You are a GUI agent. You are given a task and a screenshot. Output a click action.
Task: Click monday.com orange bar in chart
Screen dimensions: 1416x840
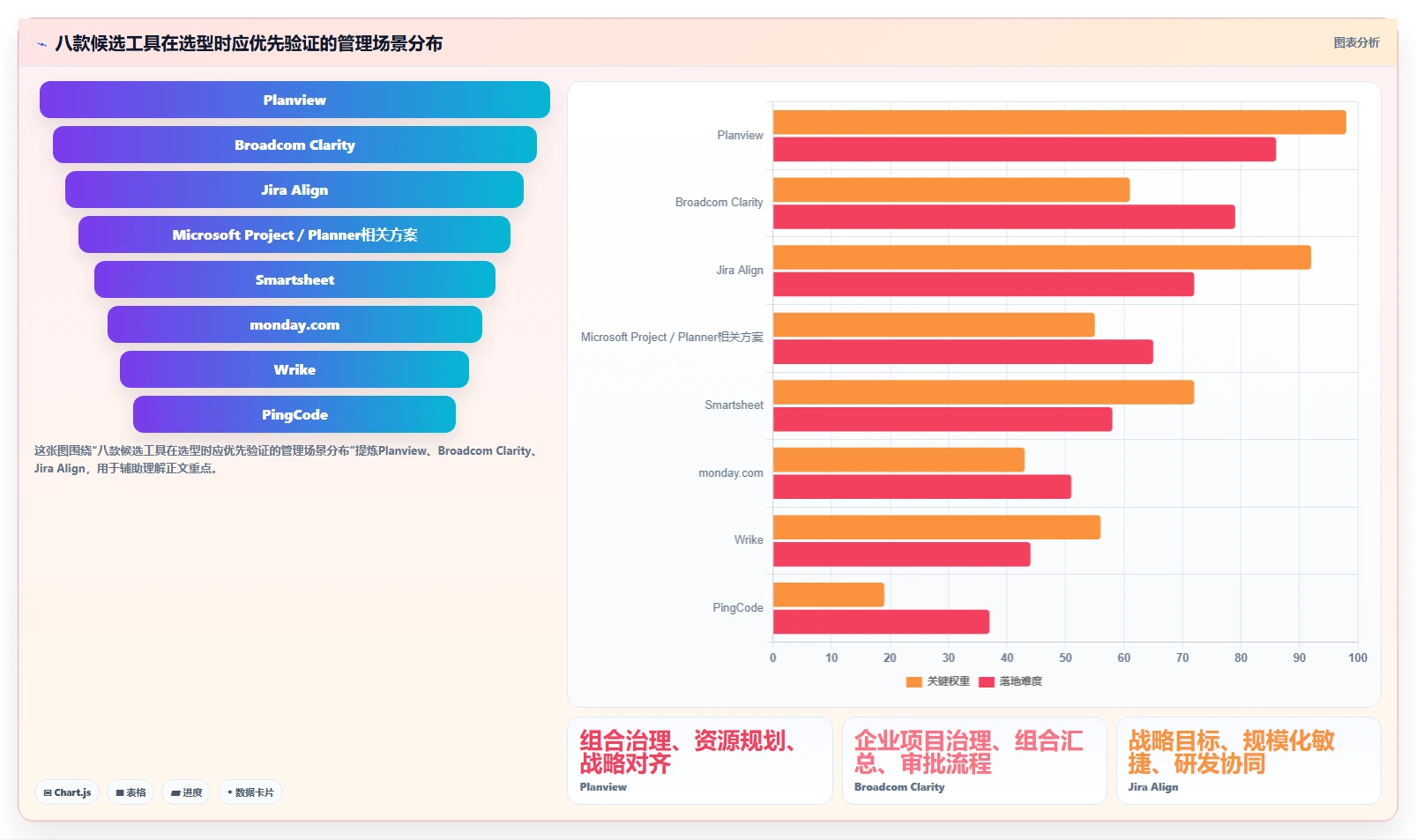click(x=898, y=459)
